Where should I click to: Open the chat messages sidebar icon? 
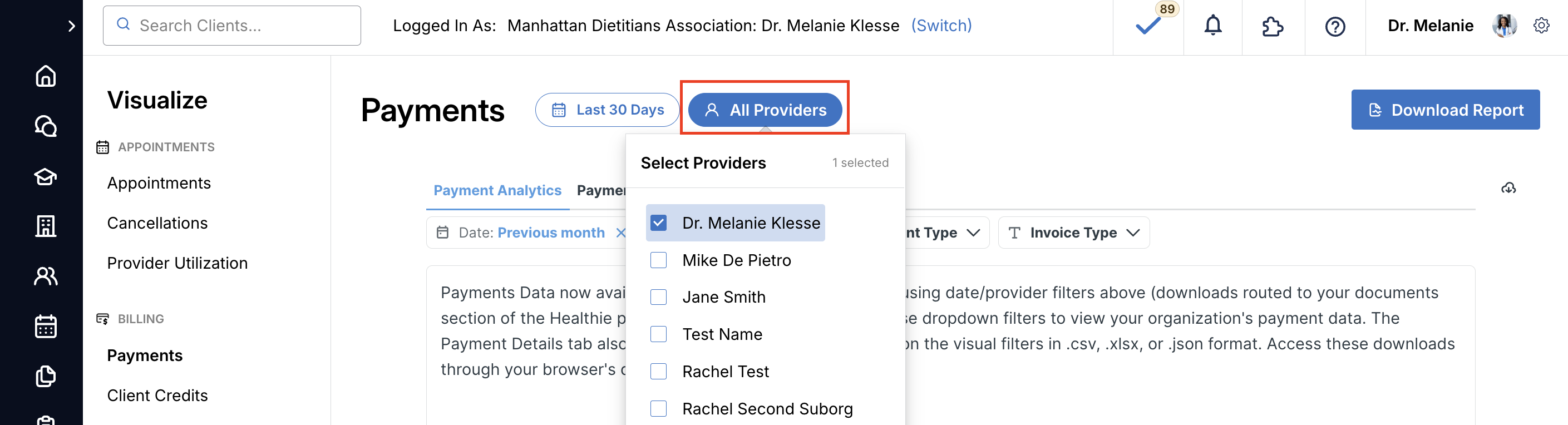(46, 126)
